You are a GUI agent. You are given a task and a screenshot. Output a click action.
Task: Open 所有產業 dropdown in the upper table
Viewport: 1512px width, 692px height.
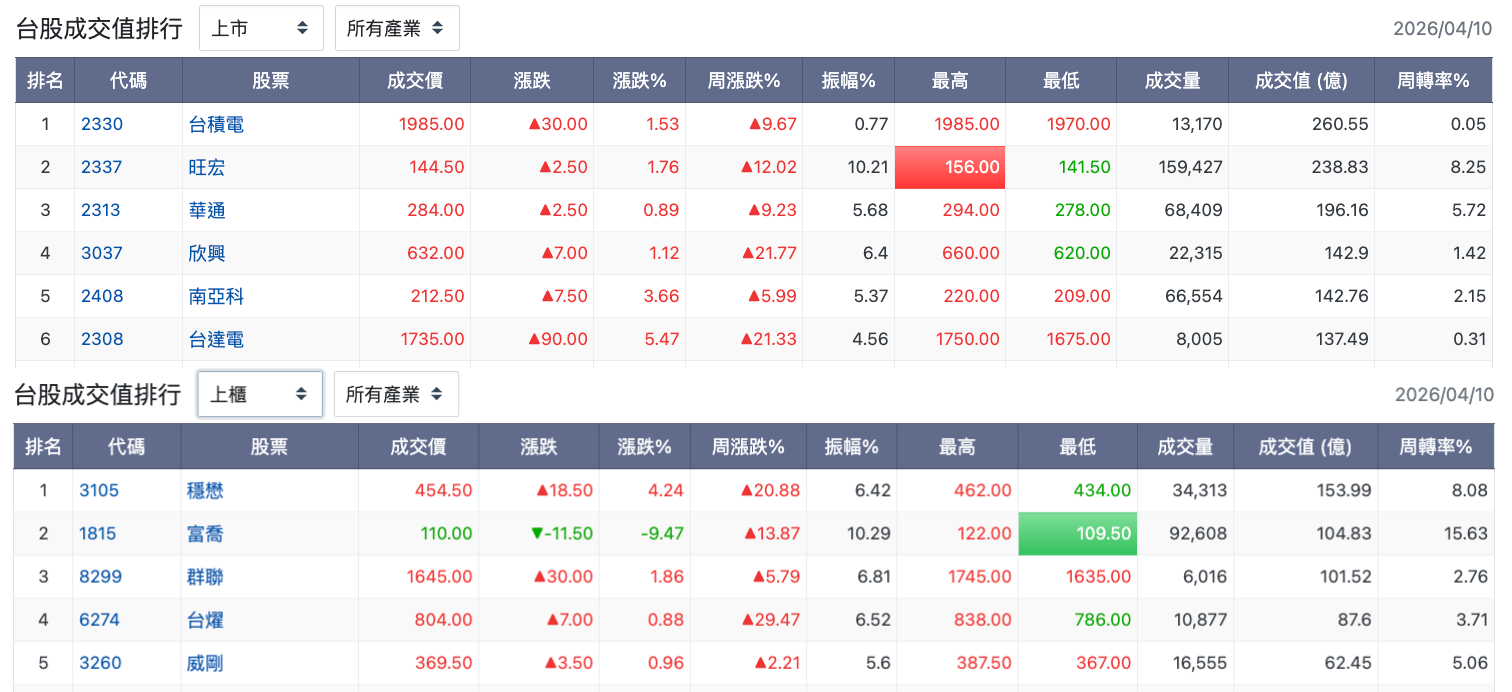click(397, 28)
